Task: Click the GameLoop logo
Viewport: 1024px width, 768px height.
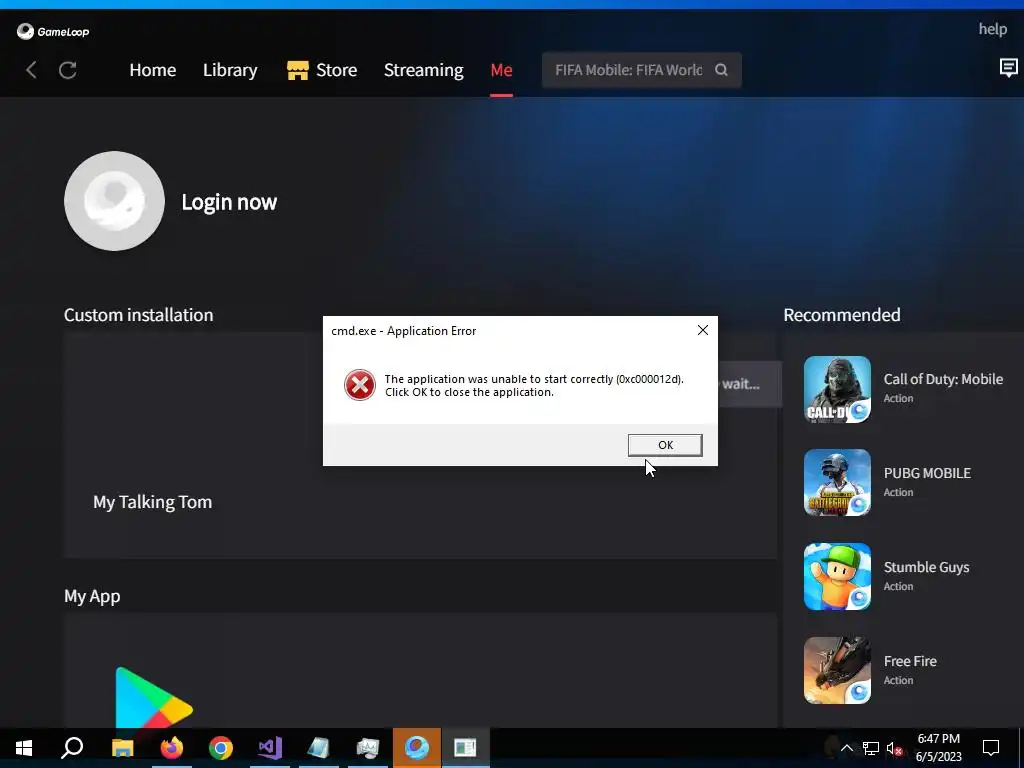Action: click(53, 31)
